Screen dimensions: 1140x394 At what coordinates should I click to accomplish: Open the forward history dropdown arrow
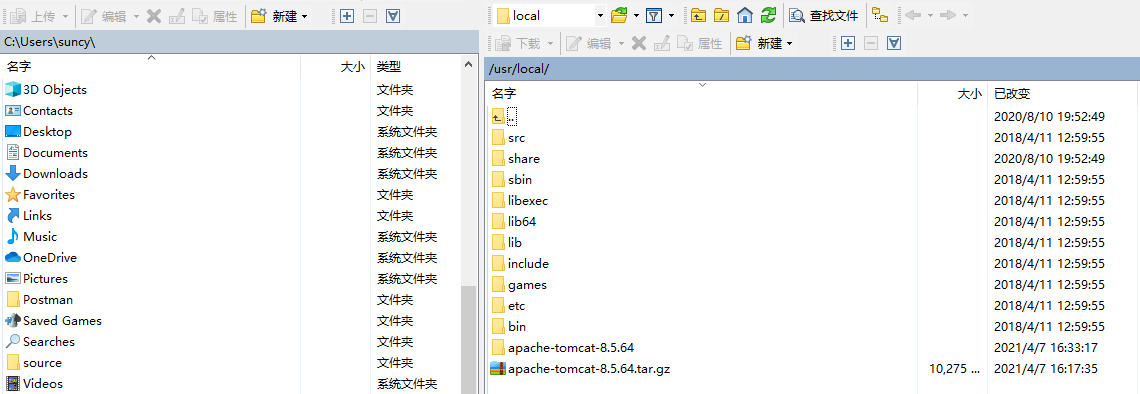[x=965, y=15]
